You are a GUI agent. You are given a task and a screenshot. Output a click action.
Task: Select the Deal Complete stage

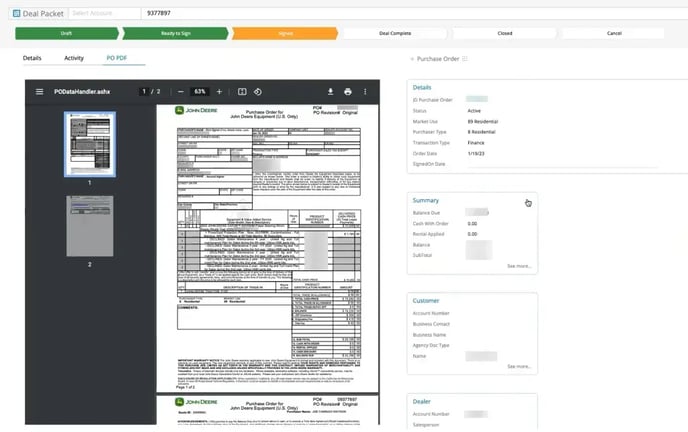[x=395, y=33]
